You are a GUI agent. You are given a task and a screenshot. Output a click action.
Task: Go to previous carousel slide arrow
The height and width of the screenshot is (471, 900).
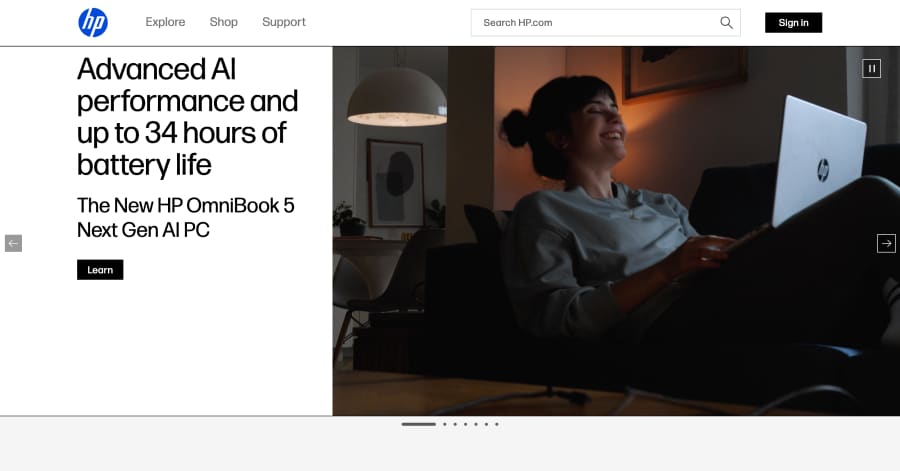[x=13, y=243]
